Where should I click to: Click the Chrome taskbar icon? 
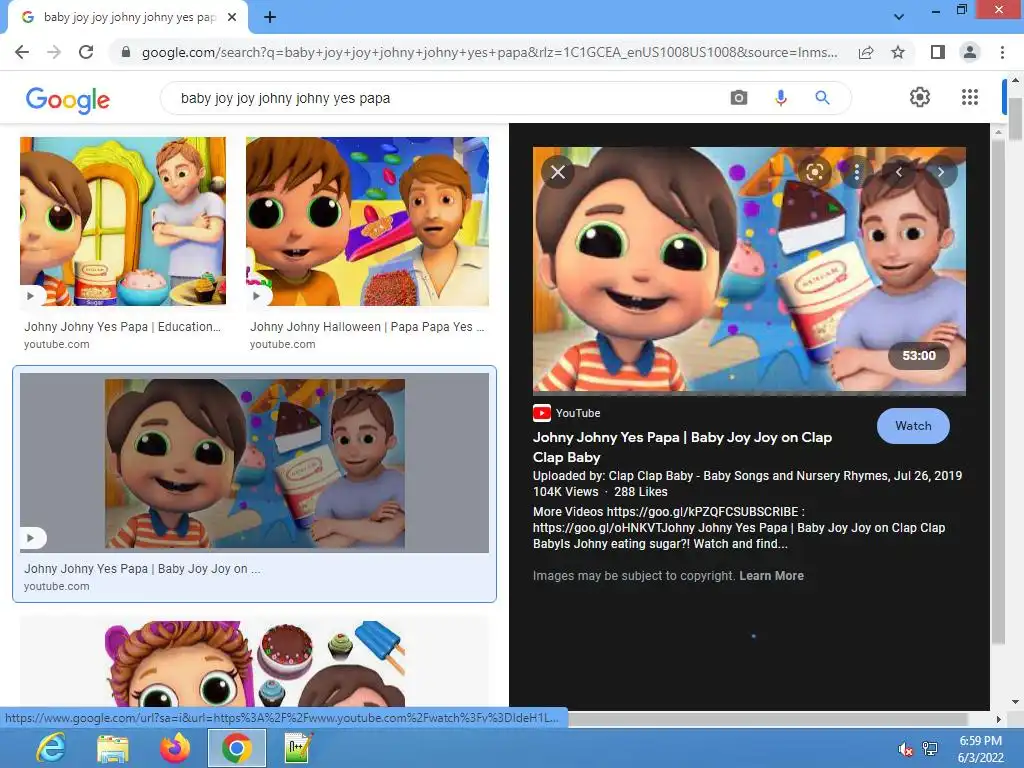point(236,748)
